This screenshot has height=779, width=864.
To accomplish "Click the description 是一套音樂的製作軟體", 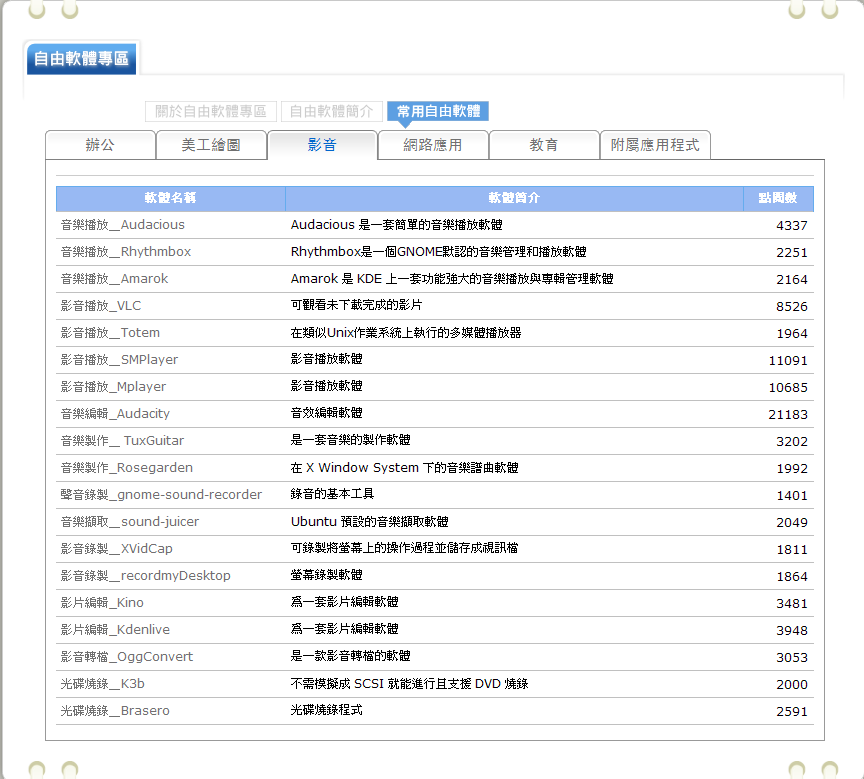I will tap(350, 440).
